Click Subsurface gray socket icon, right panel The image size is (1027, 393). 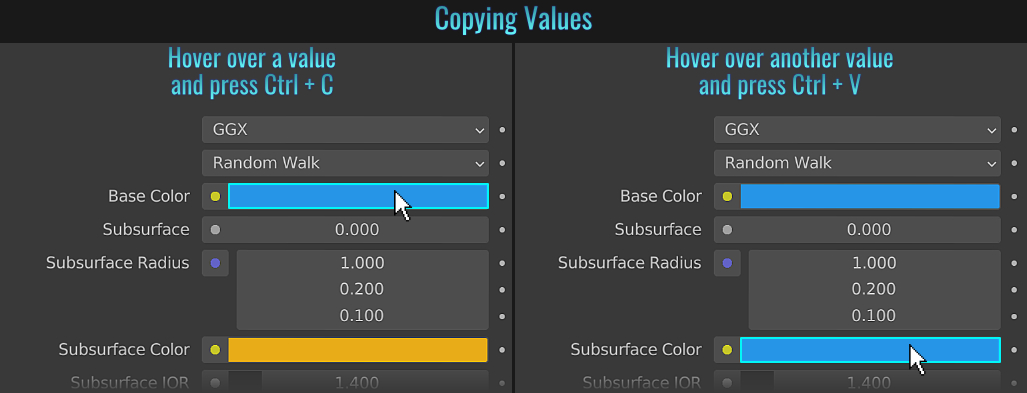point(727,230)
